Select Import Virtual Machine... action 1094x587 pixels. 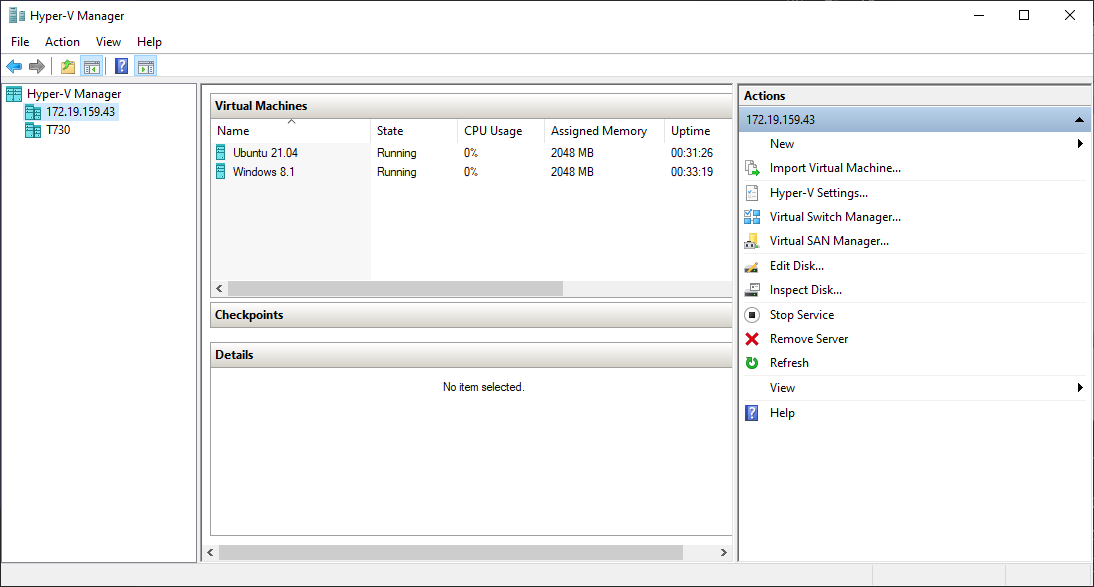[x=835, y=168]
